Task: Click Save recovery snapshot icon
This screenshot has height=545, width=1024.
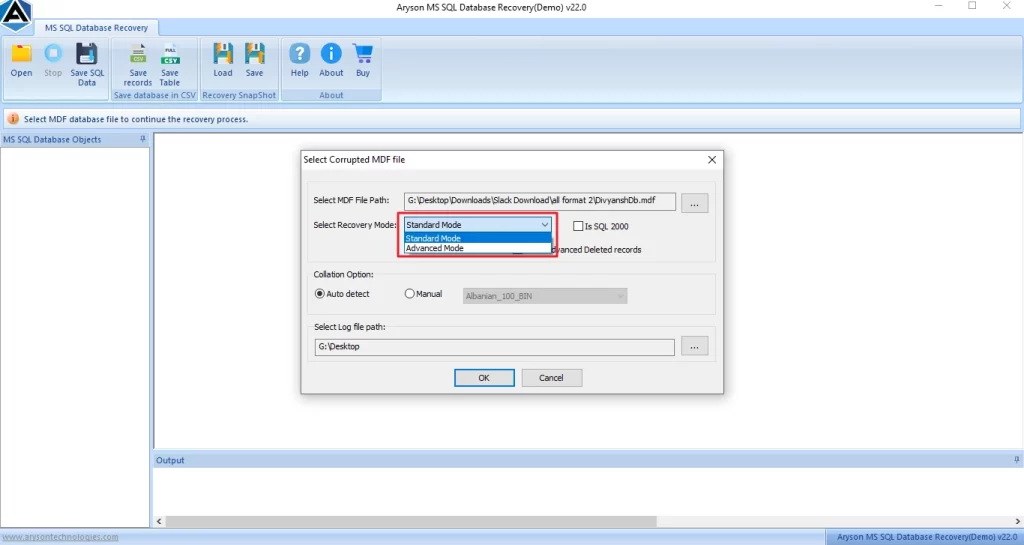Action: pos(255,54)
